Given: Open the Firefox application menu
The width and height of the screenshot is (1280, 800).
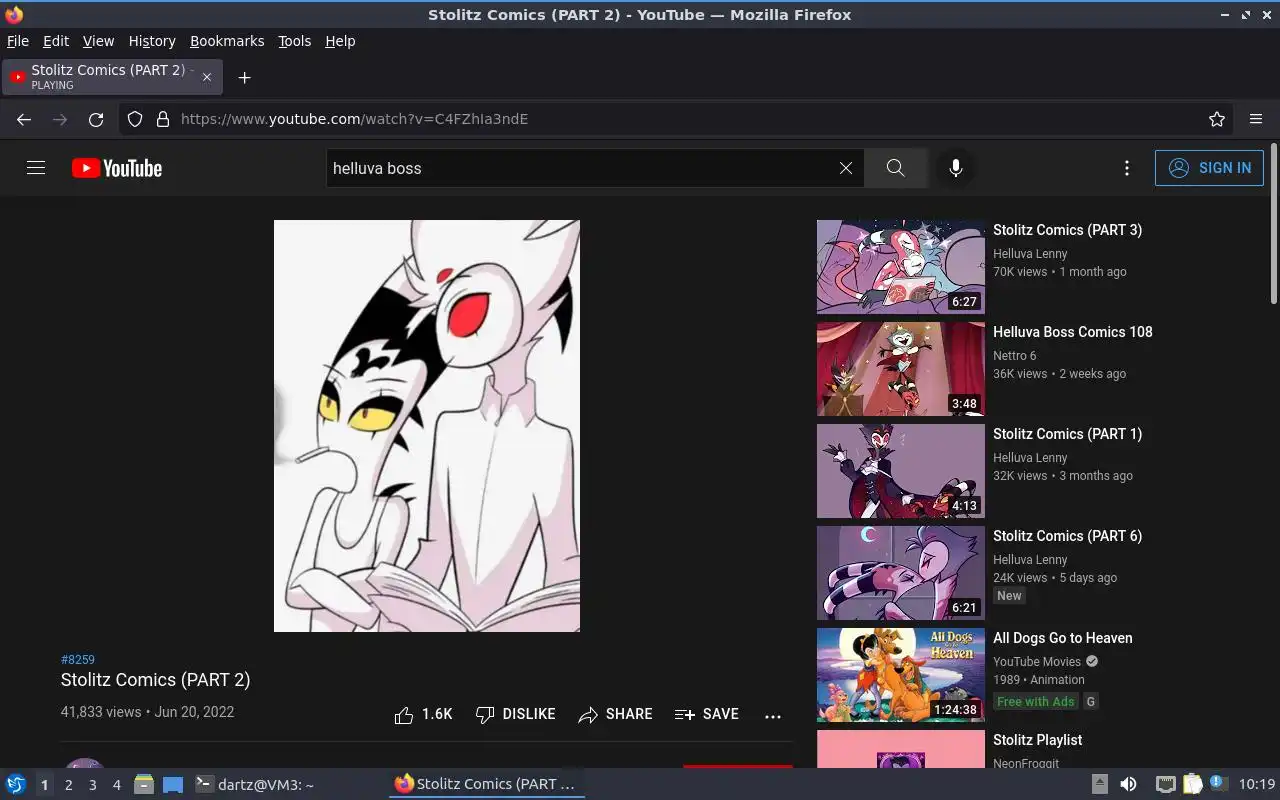Looking at the screenshot, I should point(1256,119).
